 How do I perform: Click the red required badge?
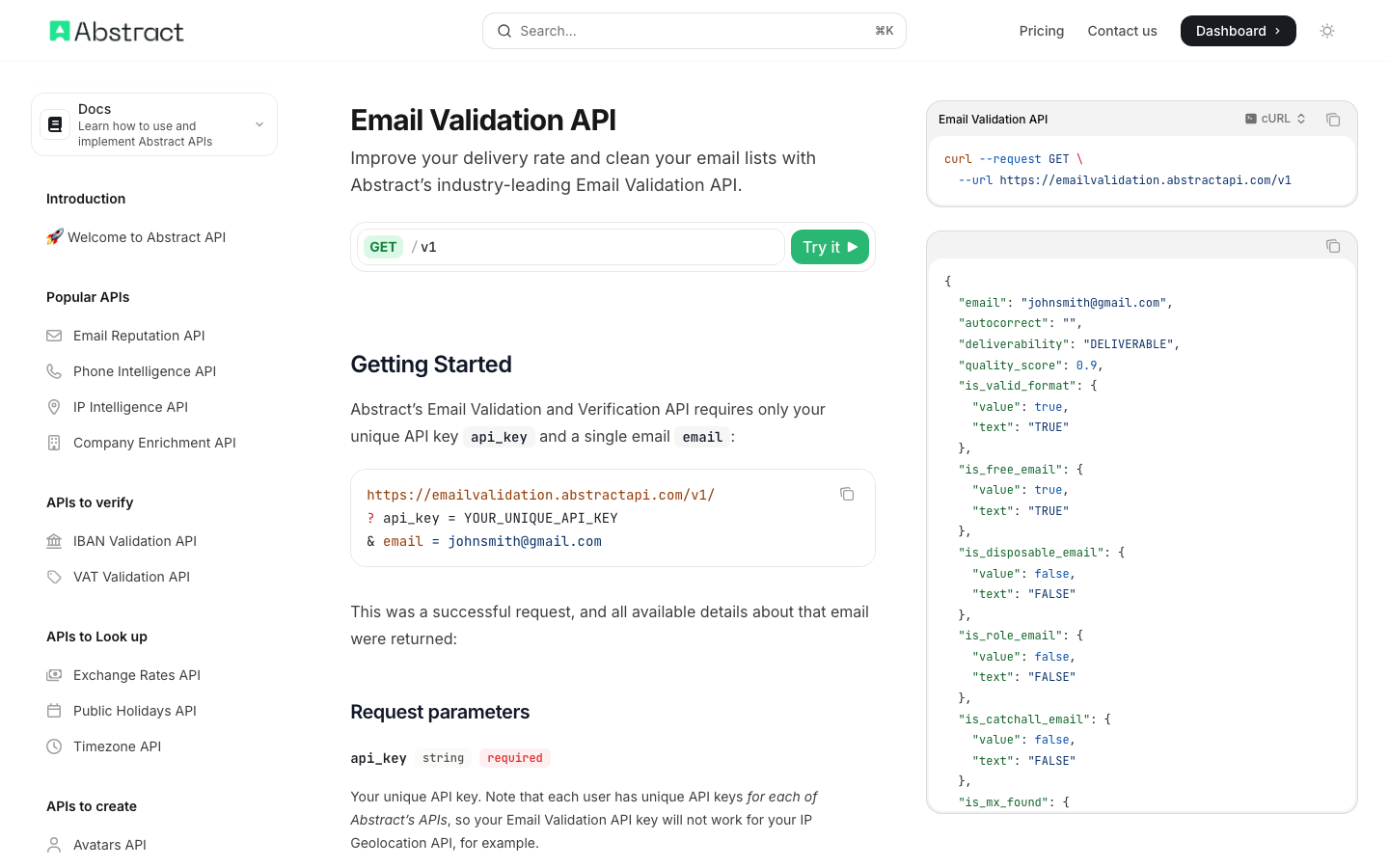pos(515,758)
